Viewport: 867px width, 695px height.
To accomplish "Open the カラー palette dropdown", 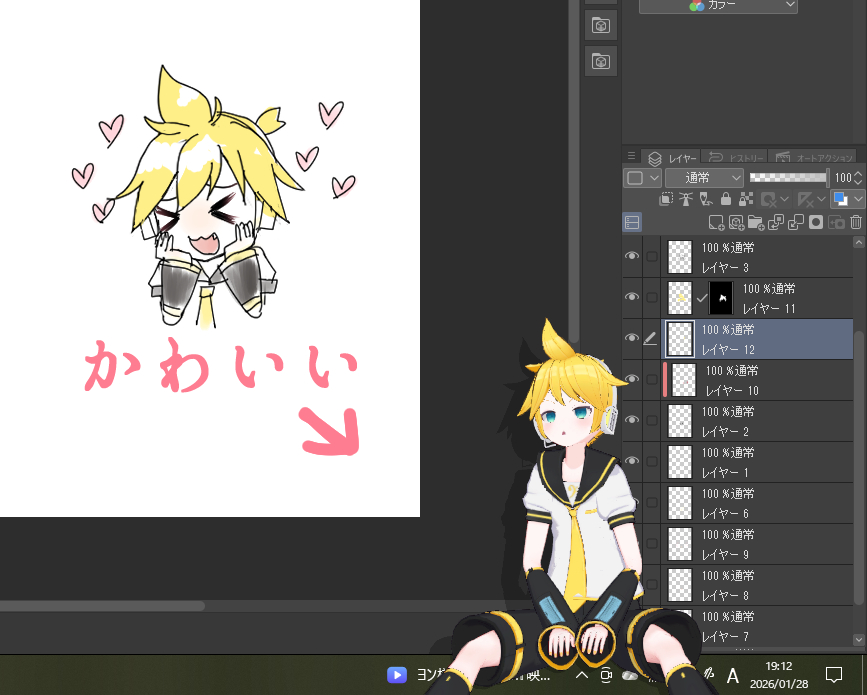I will 718,6.
